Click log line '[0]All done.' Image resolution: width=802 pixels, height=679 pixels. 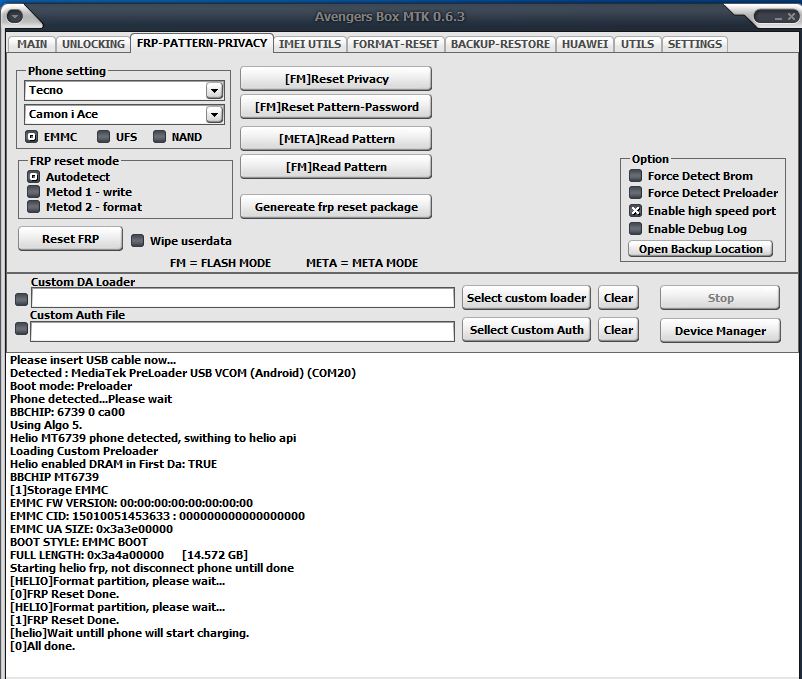point(42,646)
